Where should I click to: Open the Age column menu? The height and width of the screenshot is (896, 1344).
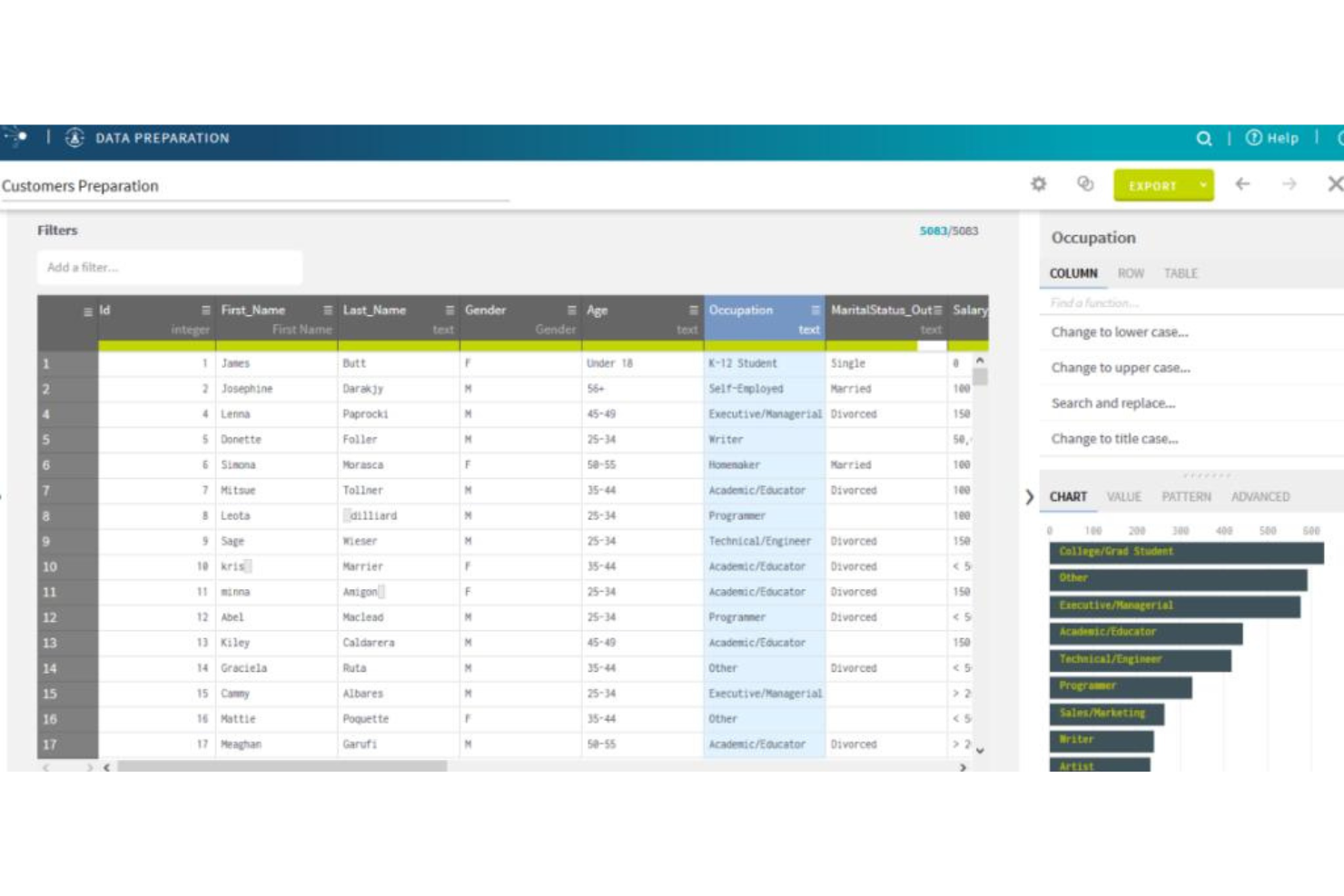[693, 310]
